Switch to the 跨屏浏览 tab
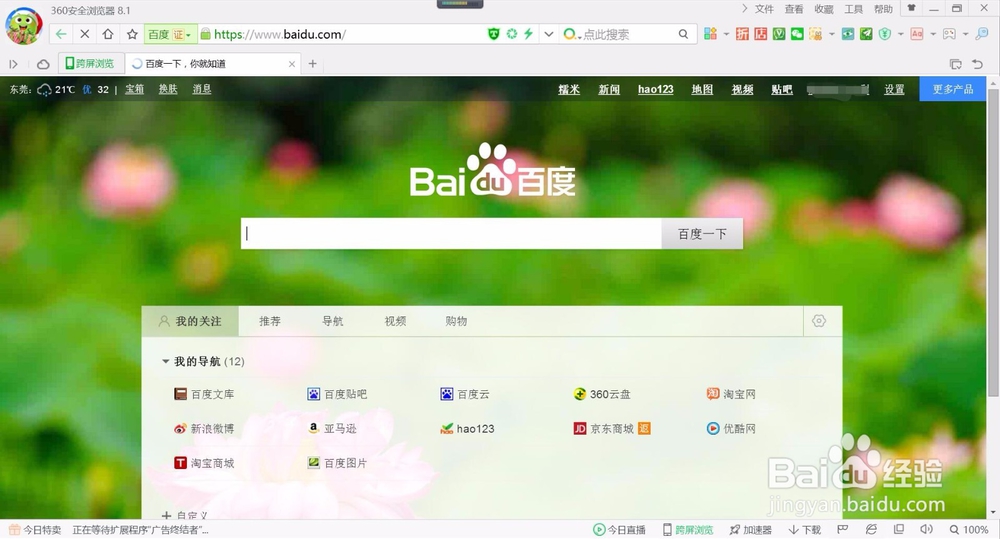Image resolution: width=1000 pixels, height=539 pixels. [91, 64]
